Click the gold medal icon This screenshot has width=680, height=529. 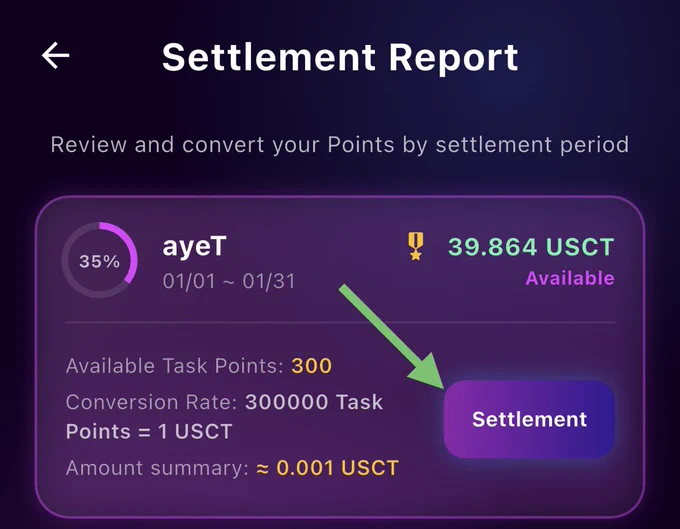[x=415, y=246]
